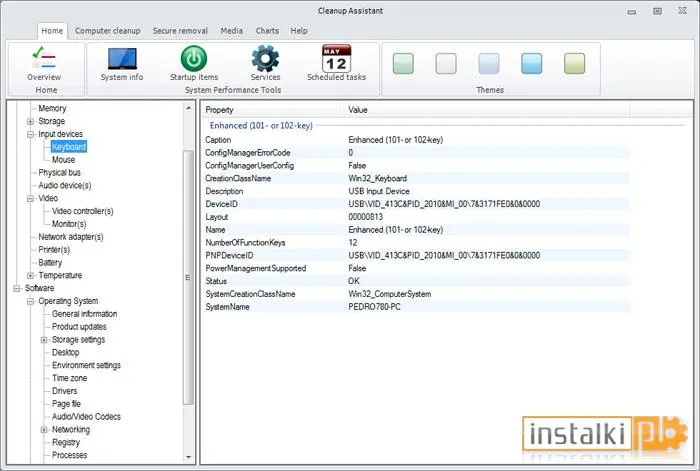
Task: Expand the Temperature tree node
Action: click(30, 276)
